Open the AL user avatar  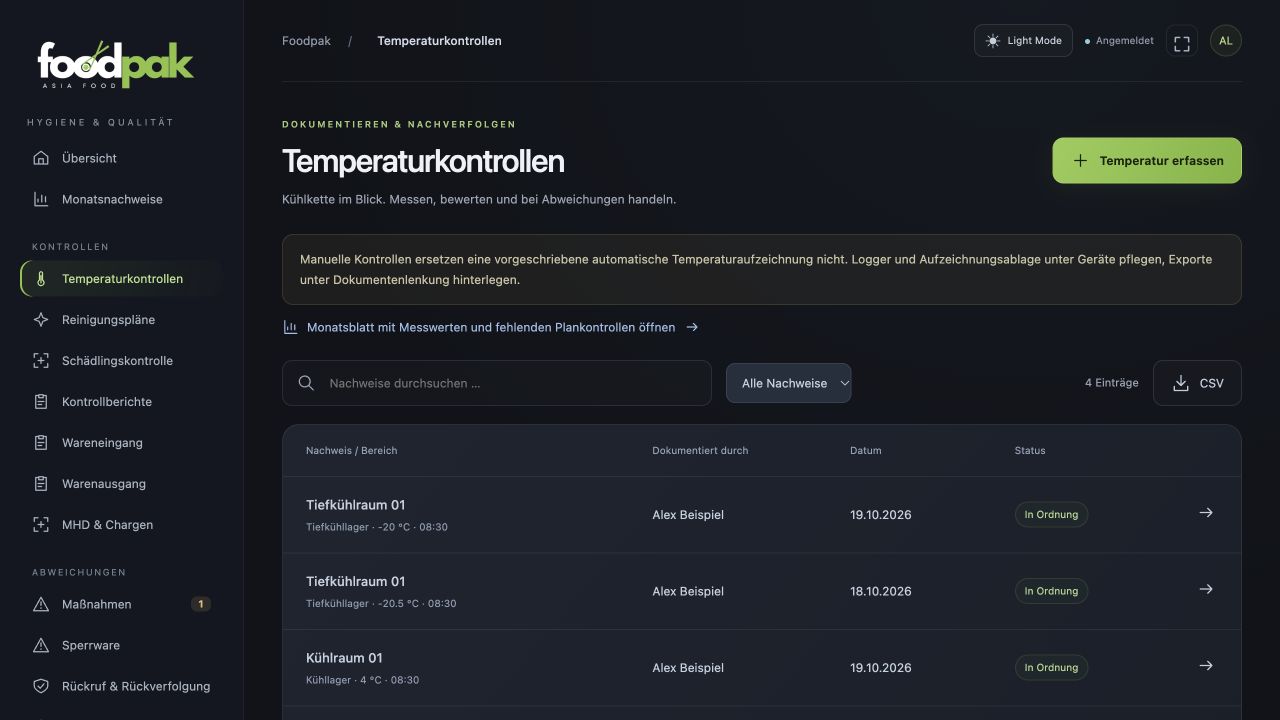1226,41
